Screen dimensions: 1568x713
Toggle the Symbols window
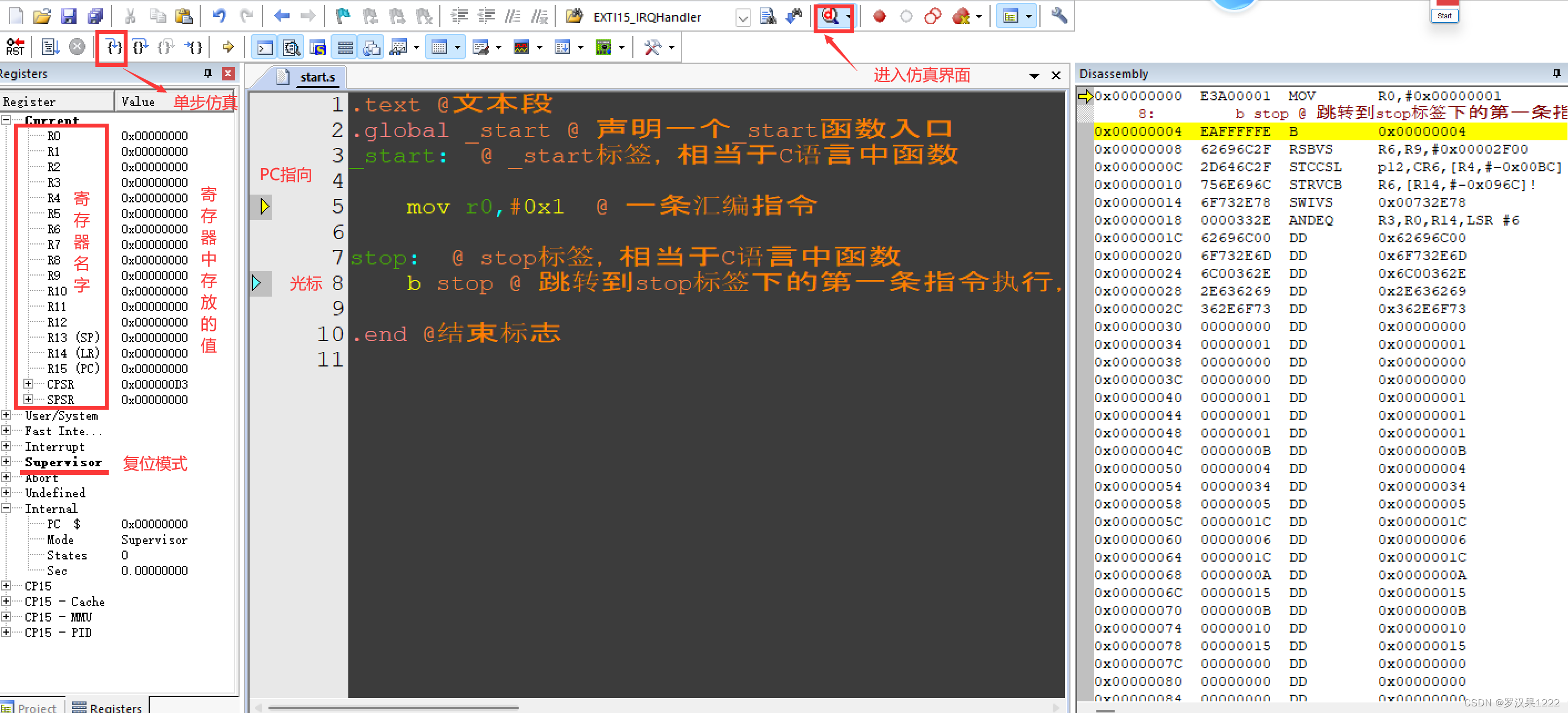tap(318, 47)
